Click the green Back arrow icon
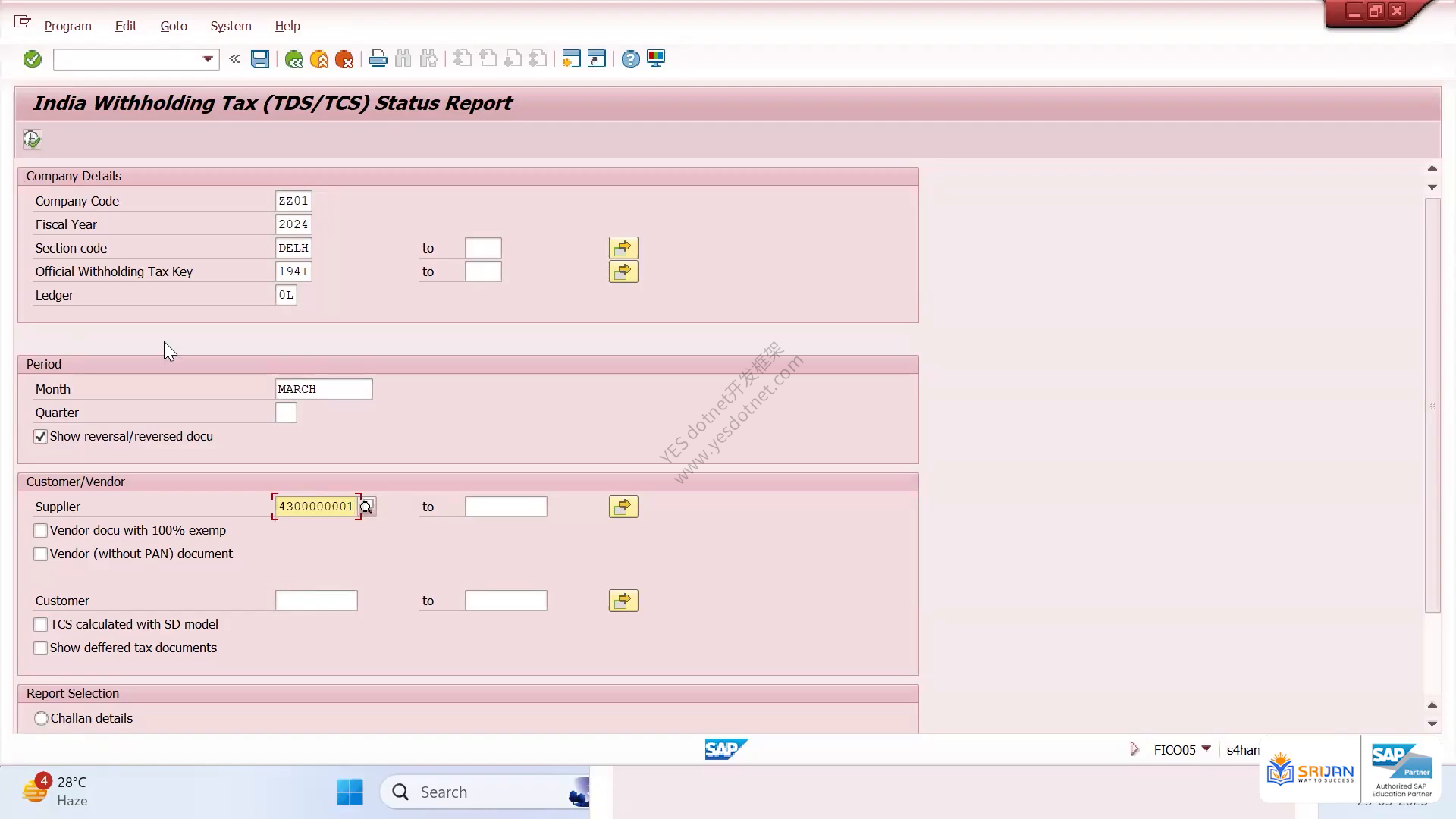Image resolution: width=1456 pixels, height=819 pixels. [293, 59]
